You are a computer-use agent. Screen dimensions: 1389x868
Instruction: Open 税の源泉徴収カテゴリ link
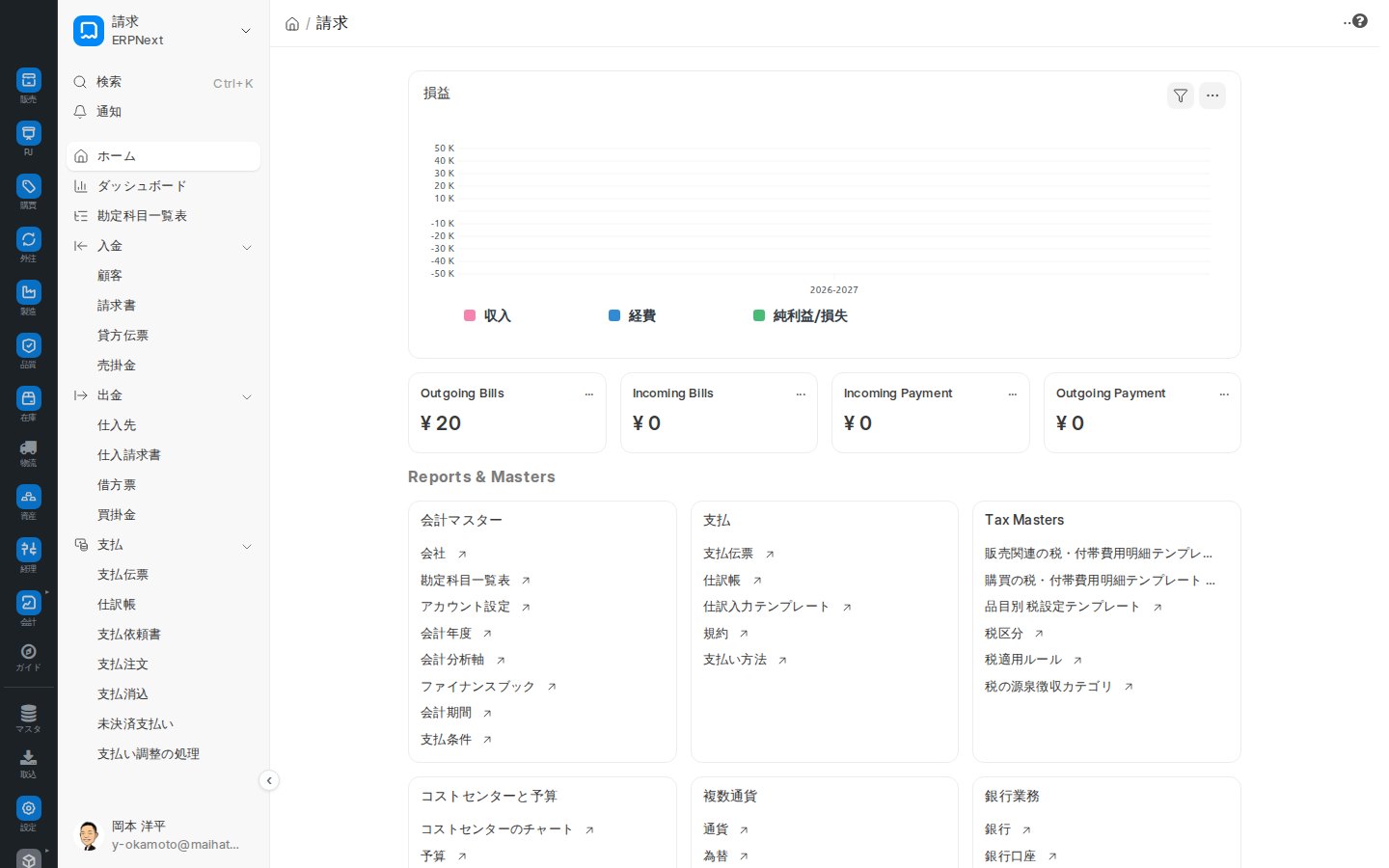pyautogui.click(x=1049, y=687)
